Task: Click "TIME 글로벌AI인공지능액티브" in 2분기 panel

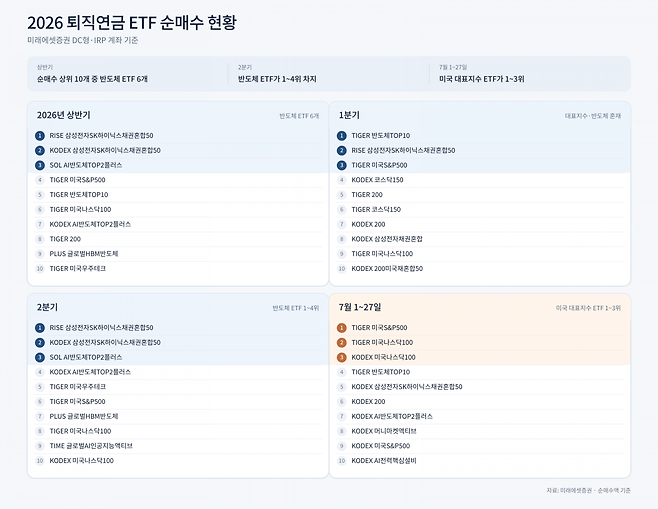Action: (91, 446)
